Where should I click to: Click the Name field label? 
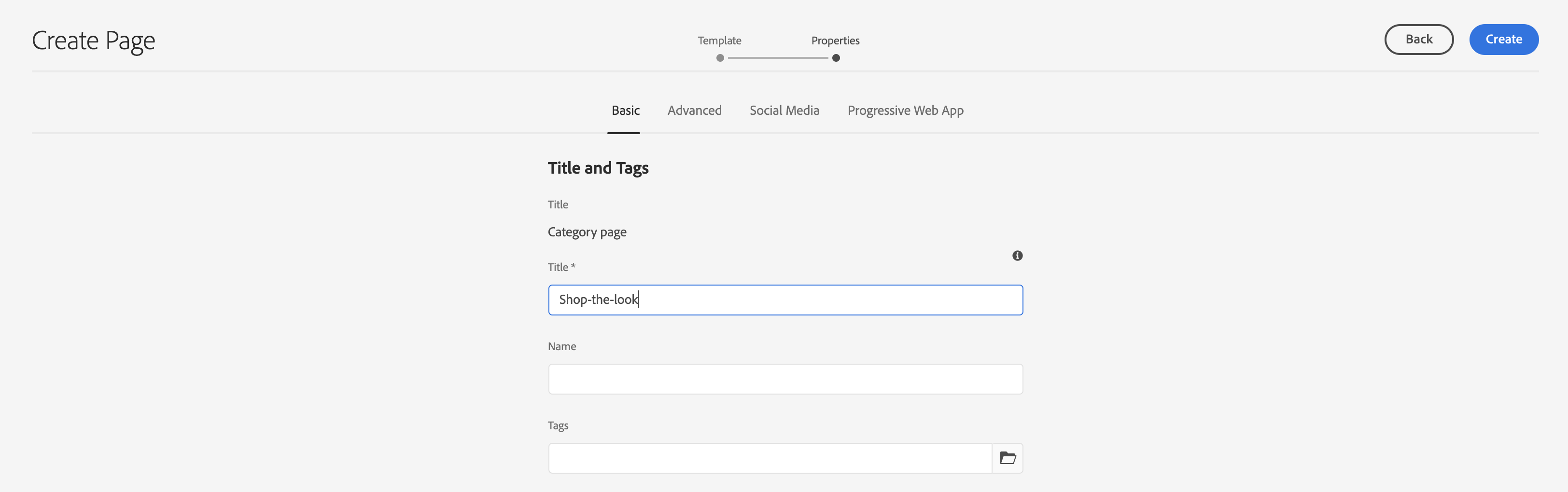click(561, 346)
